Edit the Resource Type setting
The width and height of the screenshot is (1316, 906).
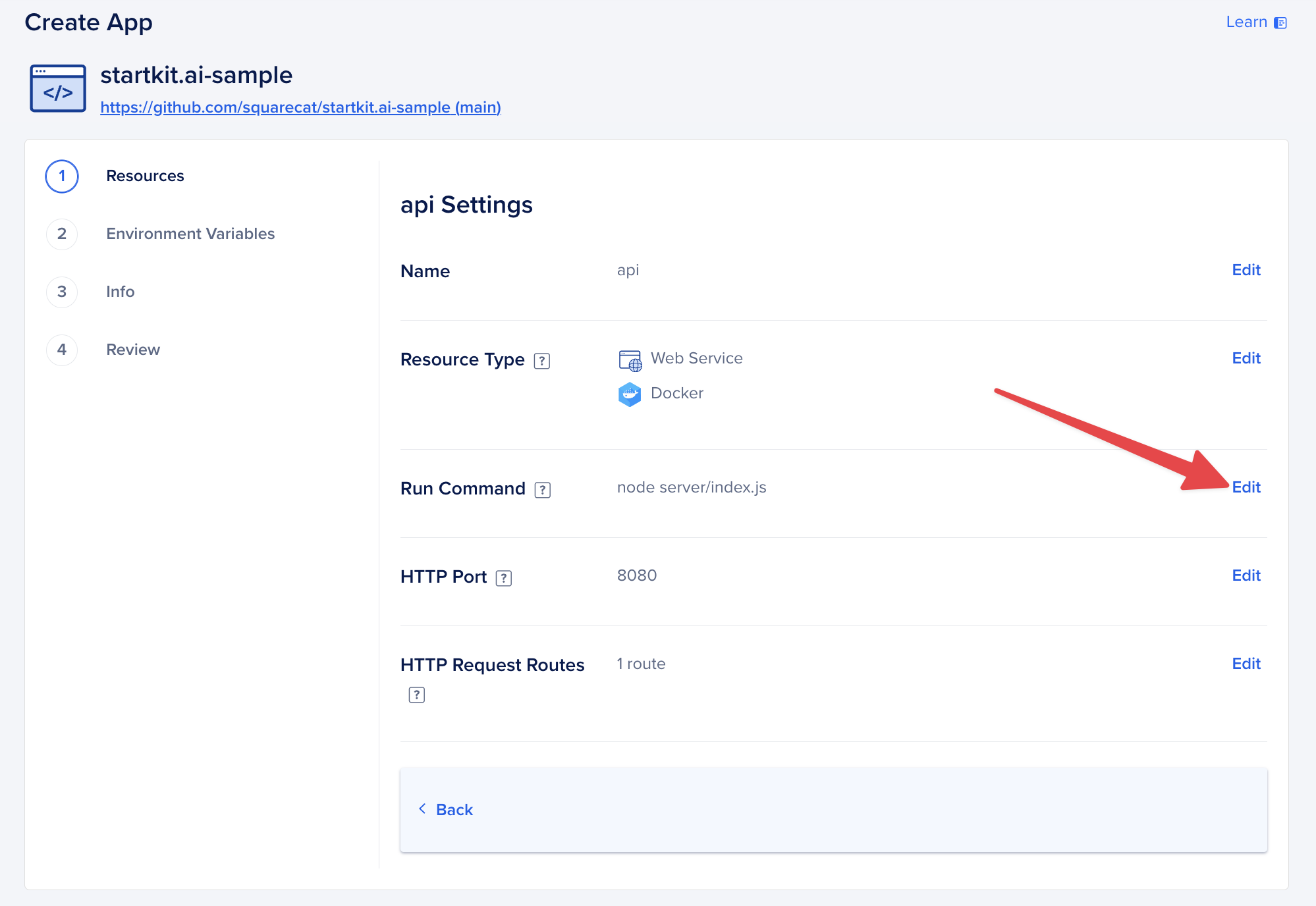tap(1246, 358)
